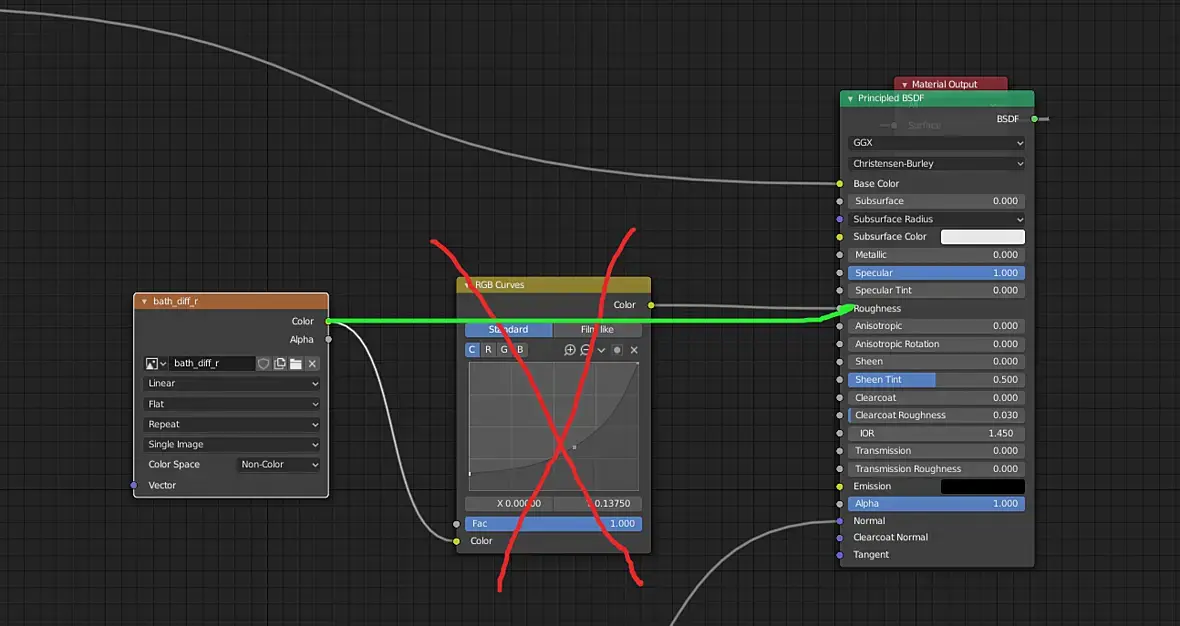
Task: Click the Base Color input socket
Action: click(840, 184)
